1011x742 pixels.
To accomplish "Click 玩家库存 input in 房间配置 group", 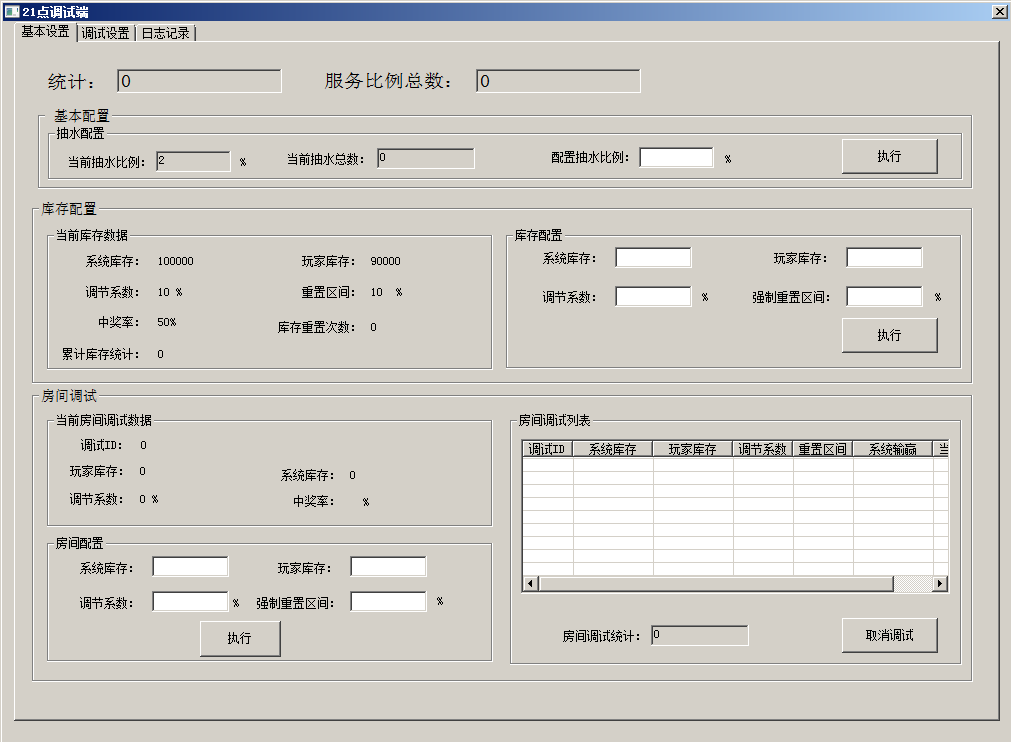I will pyautogui.click(x=388, y=568).
